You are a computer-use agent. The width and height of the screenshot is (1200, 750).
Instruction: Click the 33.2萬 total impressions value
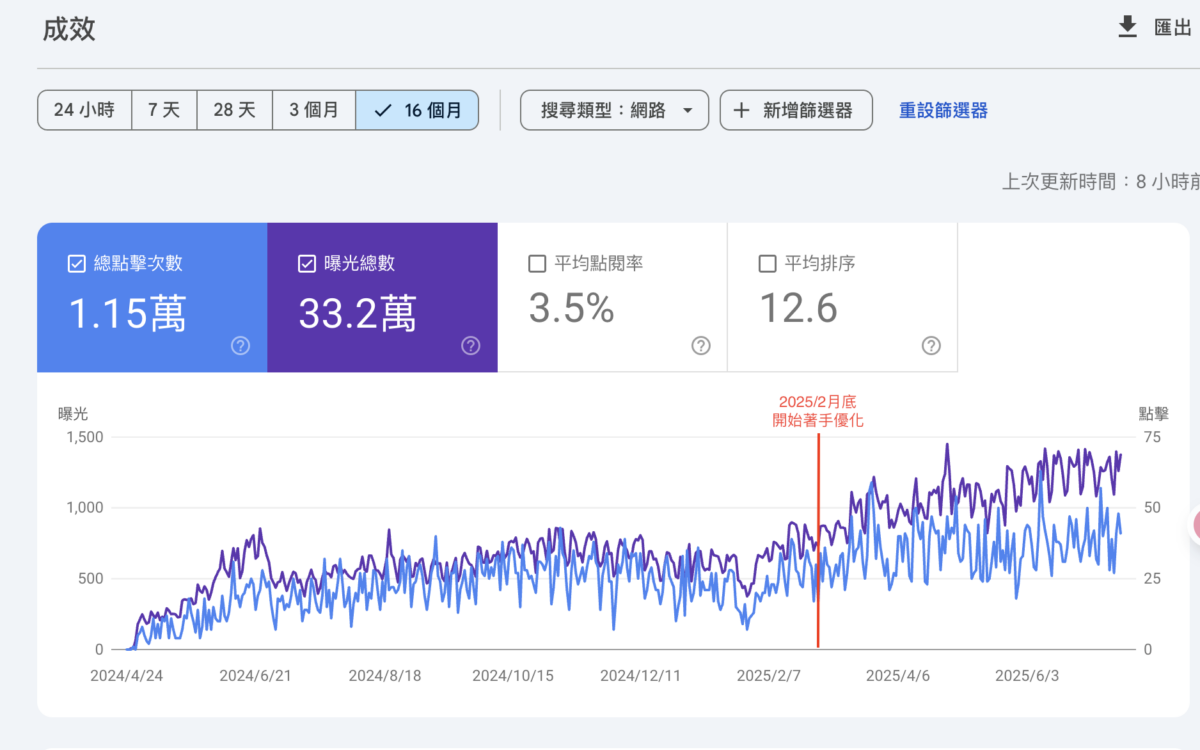(357, 313)
